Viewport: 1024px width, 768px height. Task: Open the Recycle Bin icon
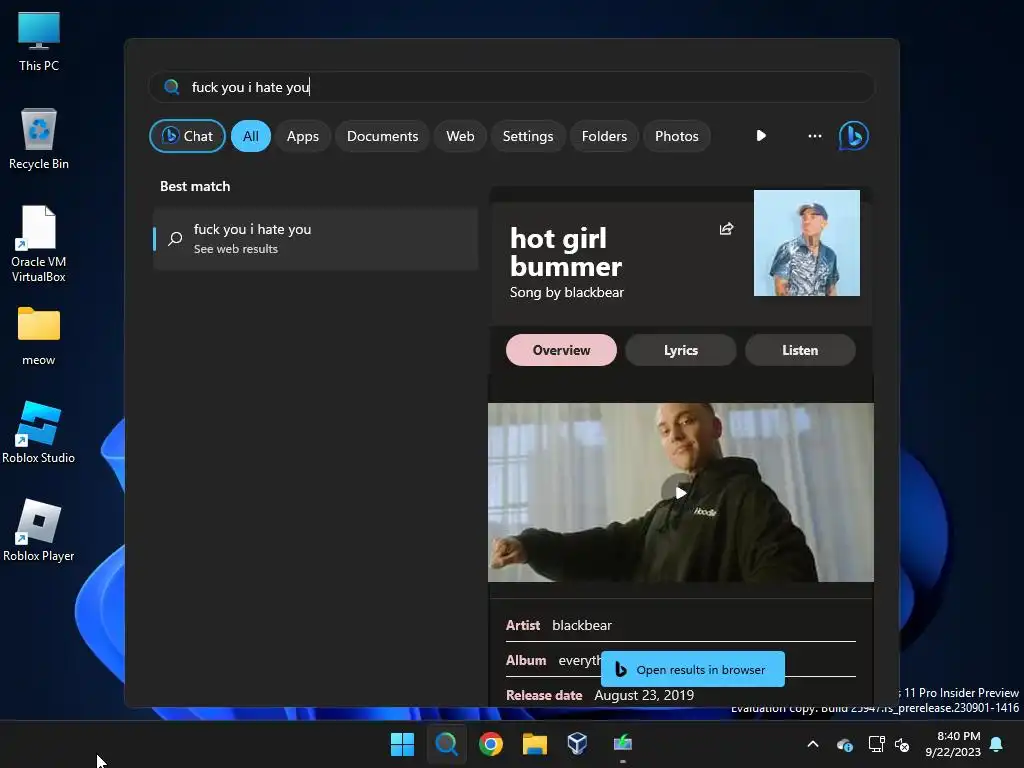tap(39, 139)
